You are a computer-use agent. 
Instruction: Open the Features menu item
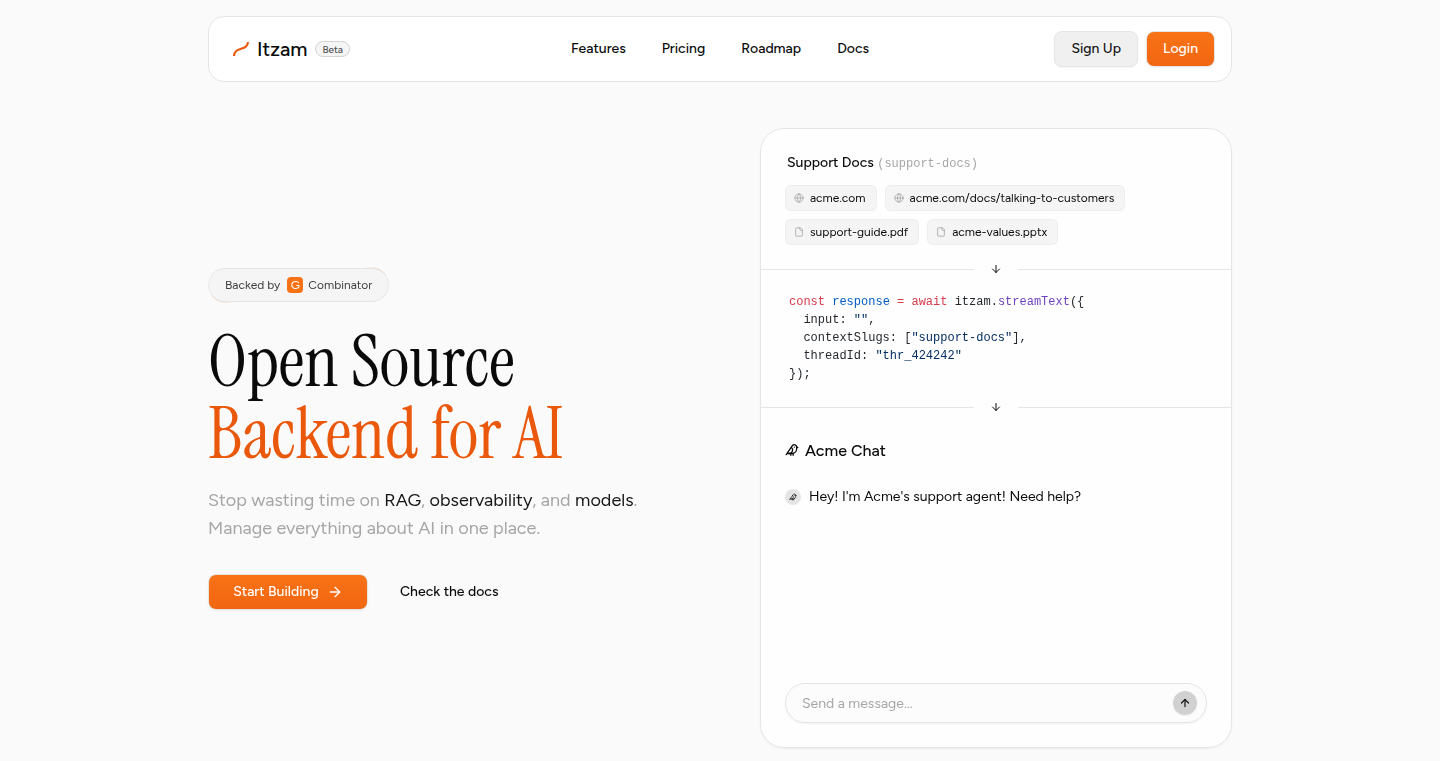598,48
